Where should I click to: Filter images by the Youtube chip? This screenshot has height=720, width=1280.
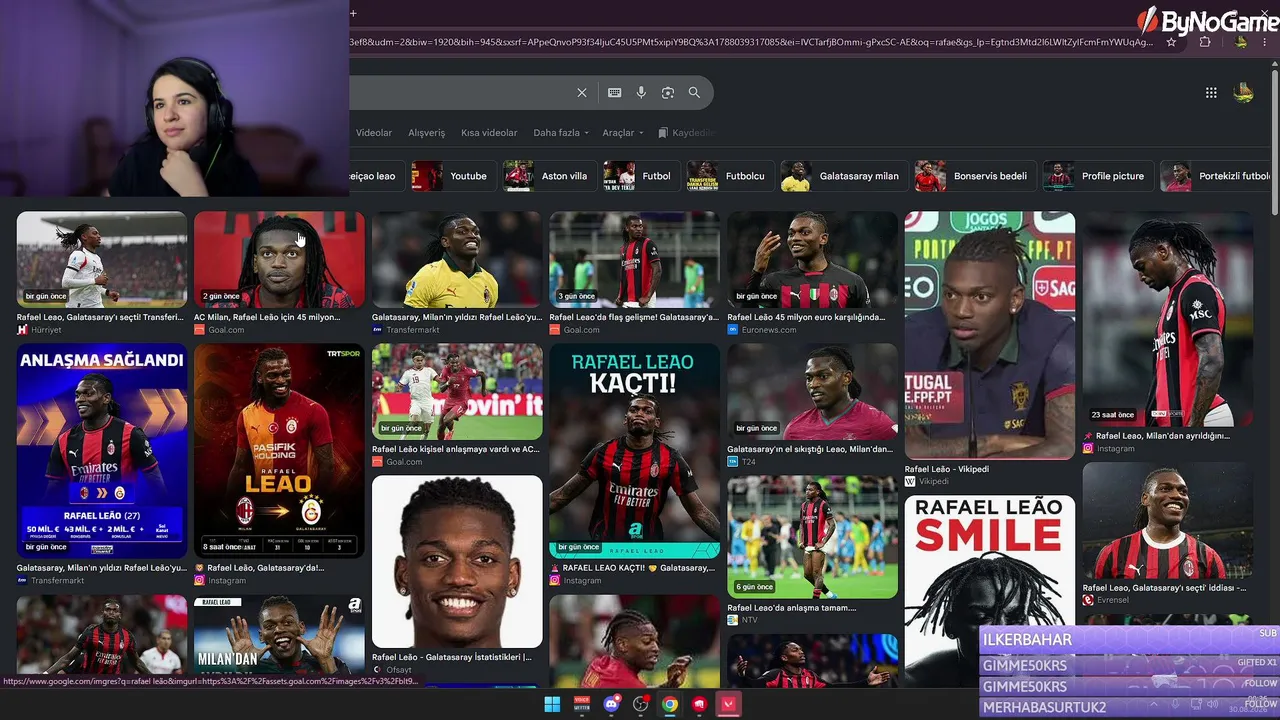click(453, 176)
